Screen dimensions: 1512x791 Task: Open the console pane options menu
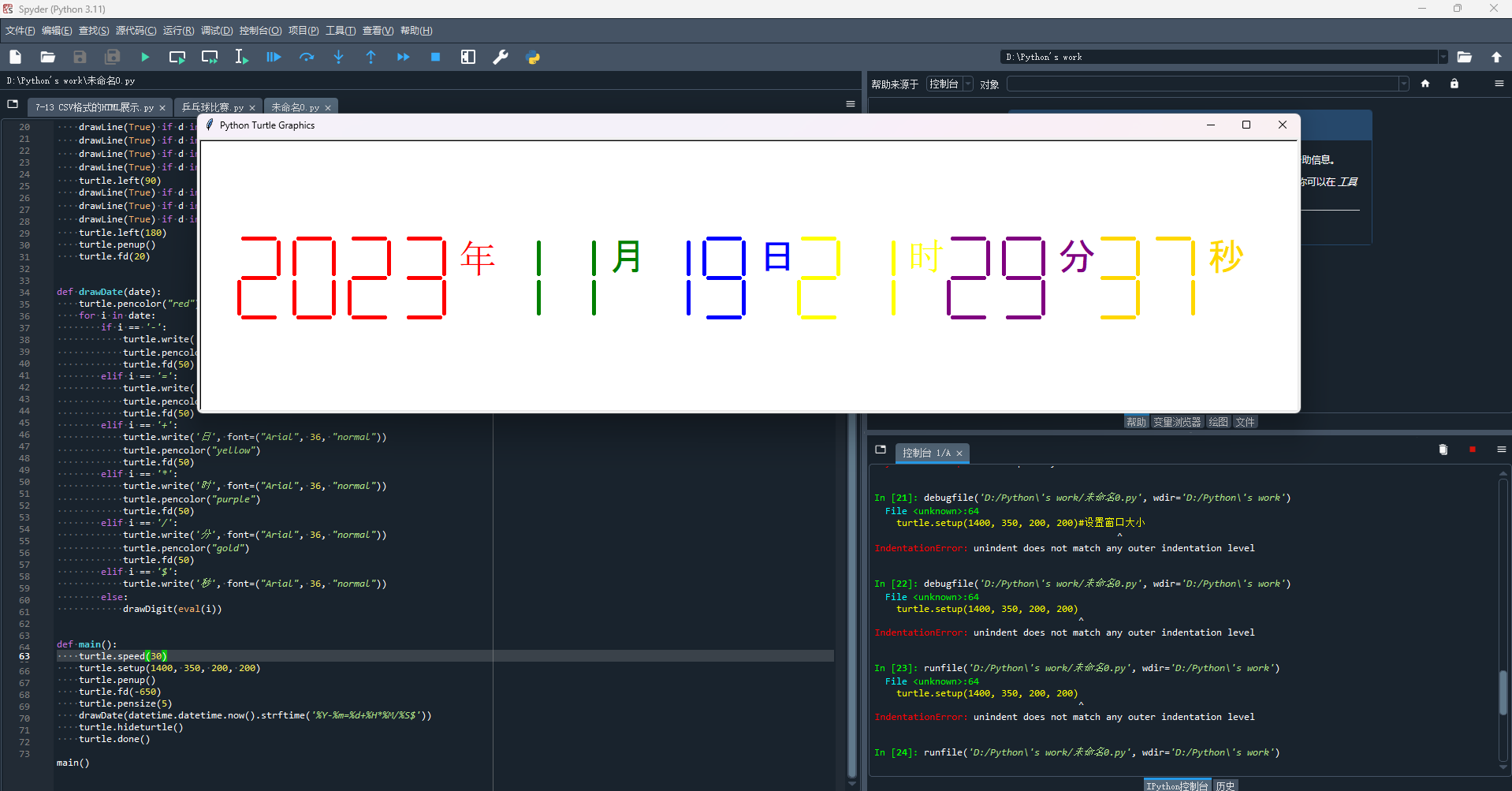(1502, 450)
